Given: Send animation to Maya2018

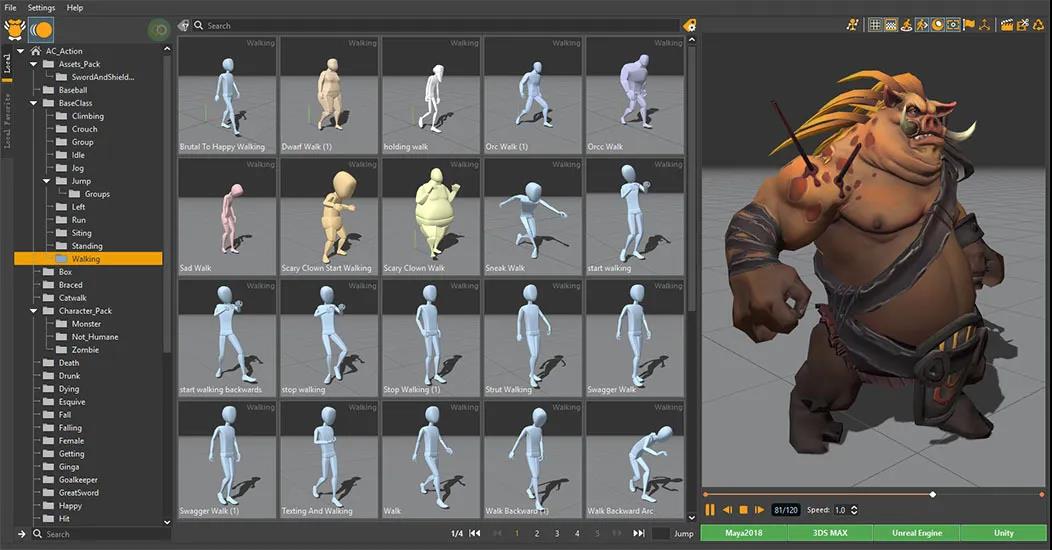Looking at the screenshot, I should point(744,533).
